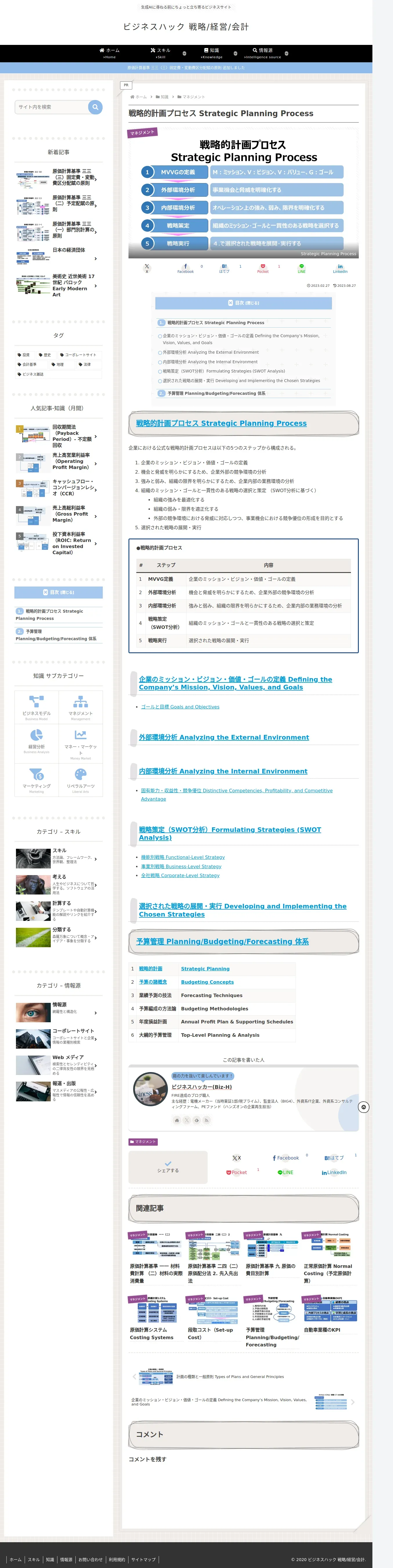Click the LINE button in the bottom share area
The width and height of the screenshot is (393, 1568).
tap(285, 1172)
